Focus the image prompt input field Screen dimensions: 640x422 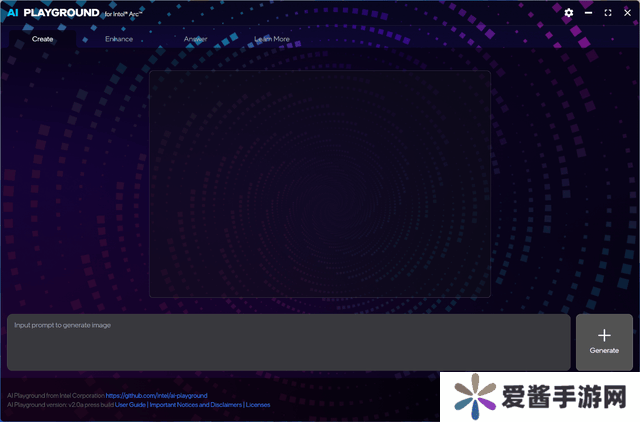(288, 343)
